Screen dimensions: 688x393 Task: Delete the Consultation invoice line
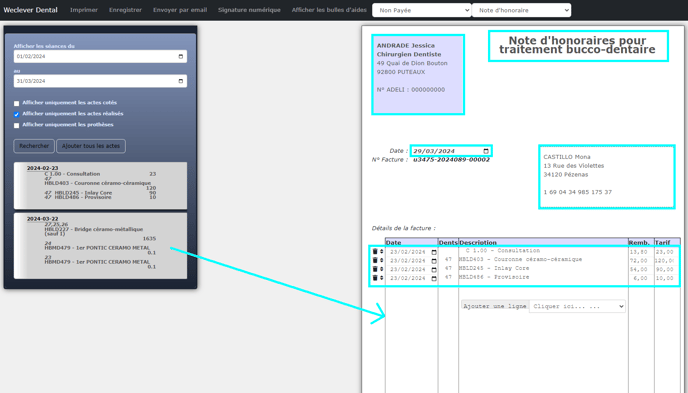tap(375, 251)
